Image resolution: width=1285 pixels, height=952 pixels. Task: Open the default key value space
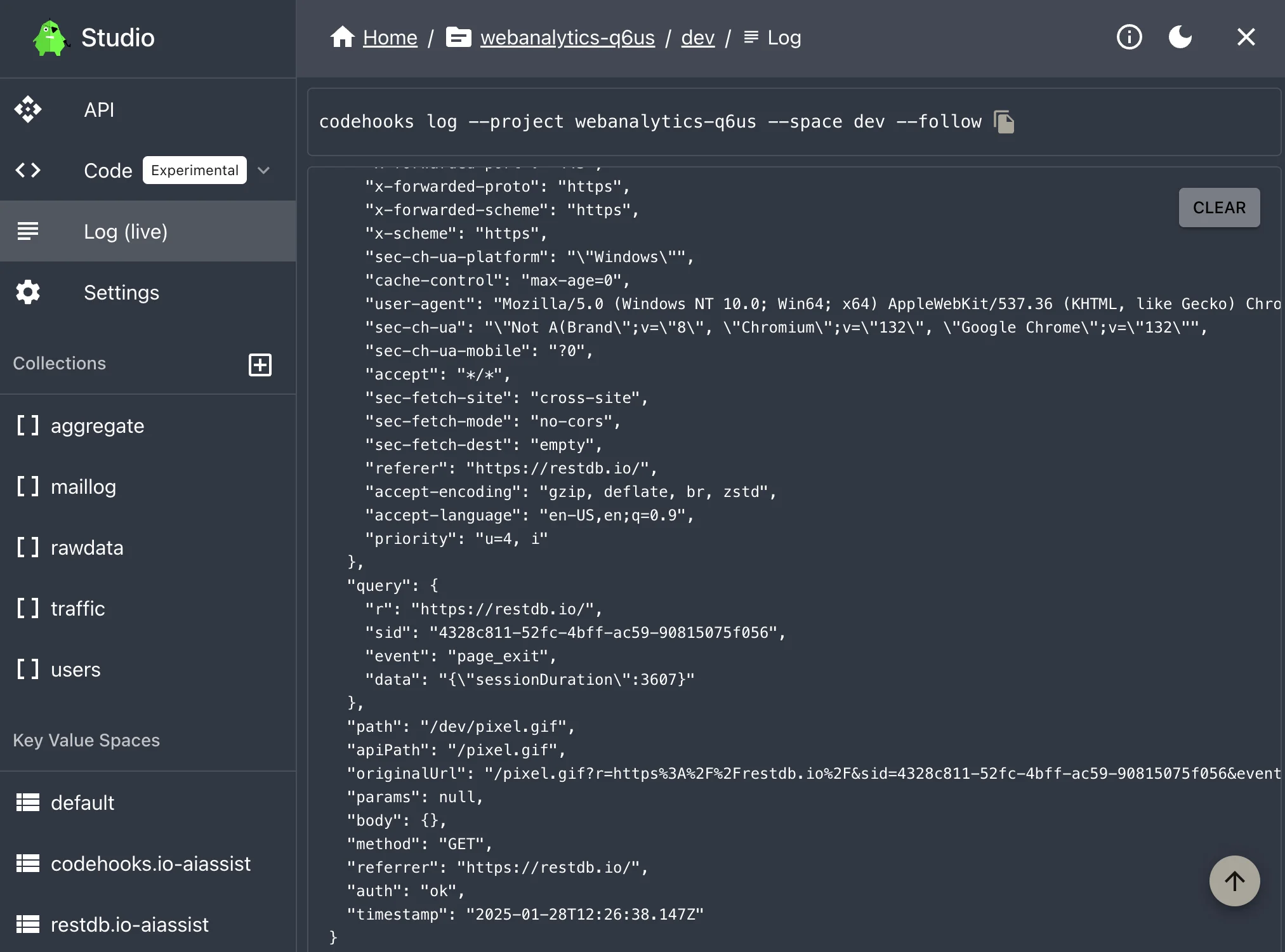(148, 802)
